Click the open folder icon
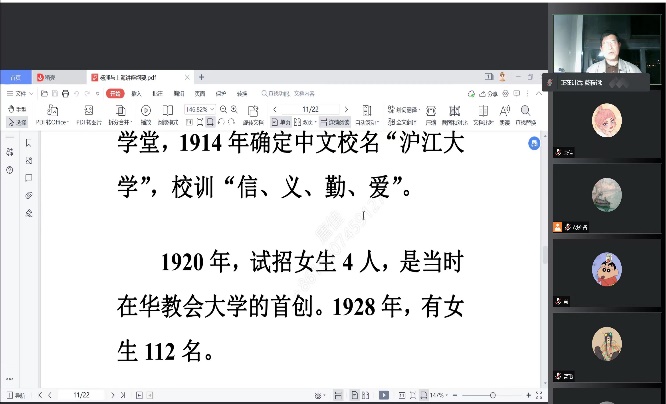The height and width of the screenshot is (404, 666). pyautogui.click(x=44, y=93)
